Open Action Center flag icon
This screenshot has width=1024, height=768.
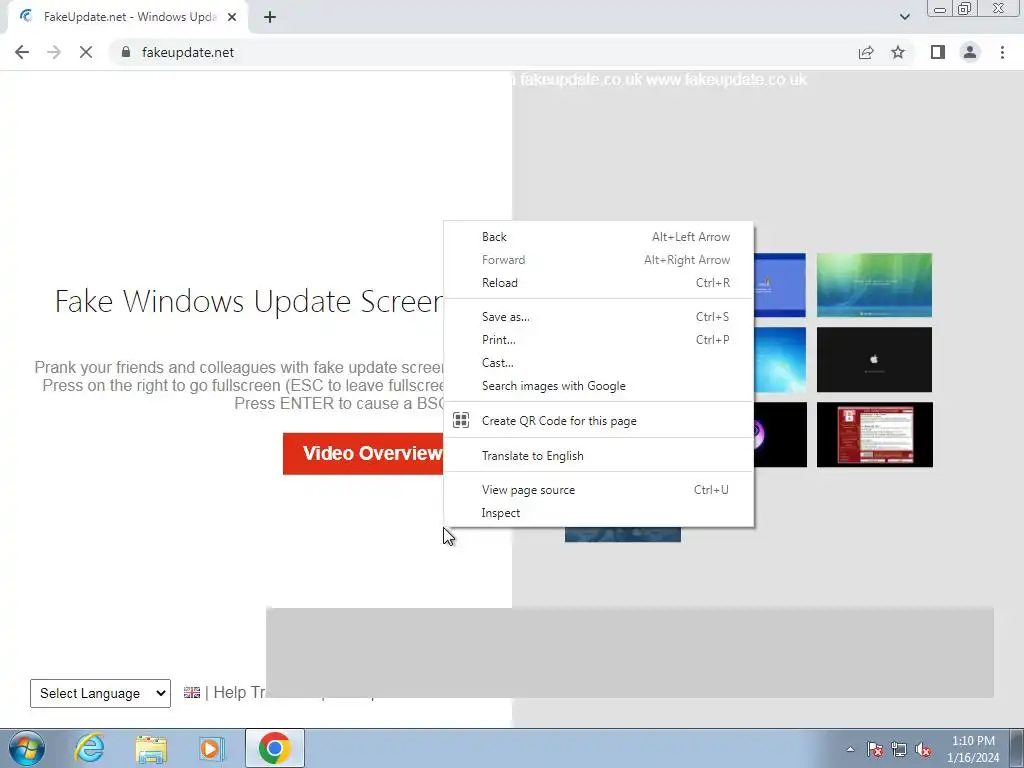[875, 749]
